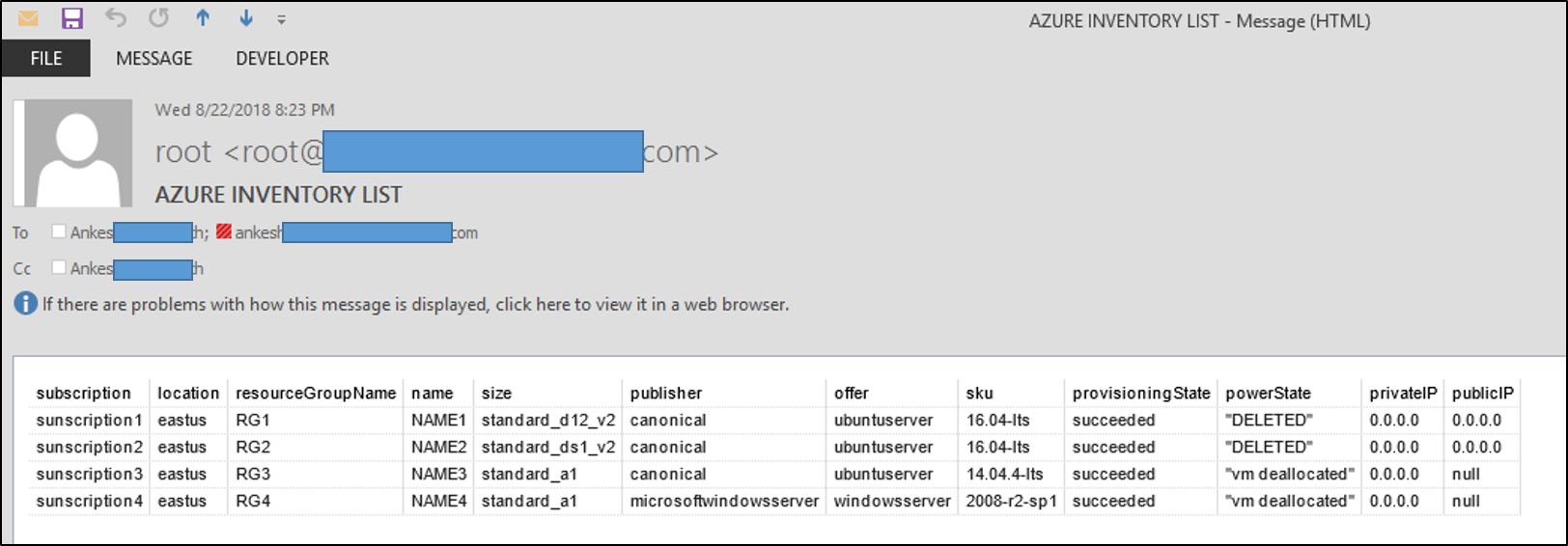This screenshot has height=546, width=1568.
Task: Open the FILE tab
Action: point(46,59)
